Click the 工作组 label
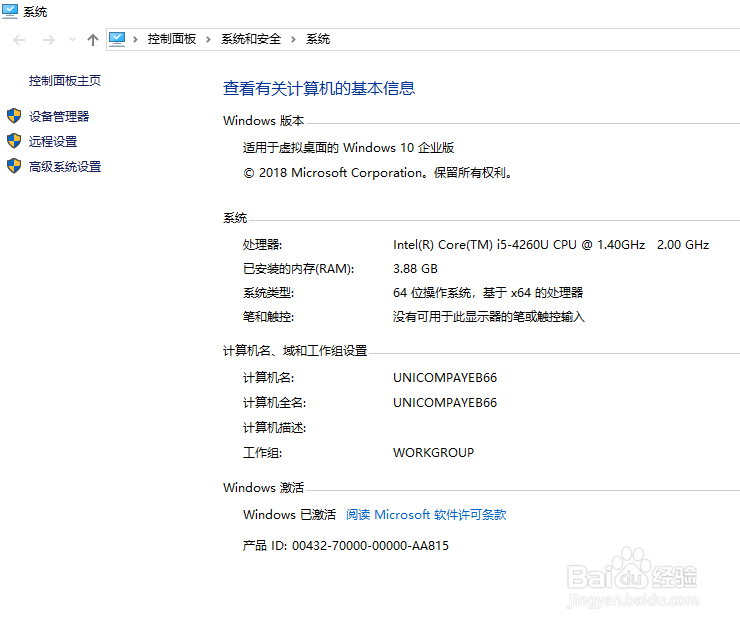 262,453
